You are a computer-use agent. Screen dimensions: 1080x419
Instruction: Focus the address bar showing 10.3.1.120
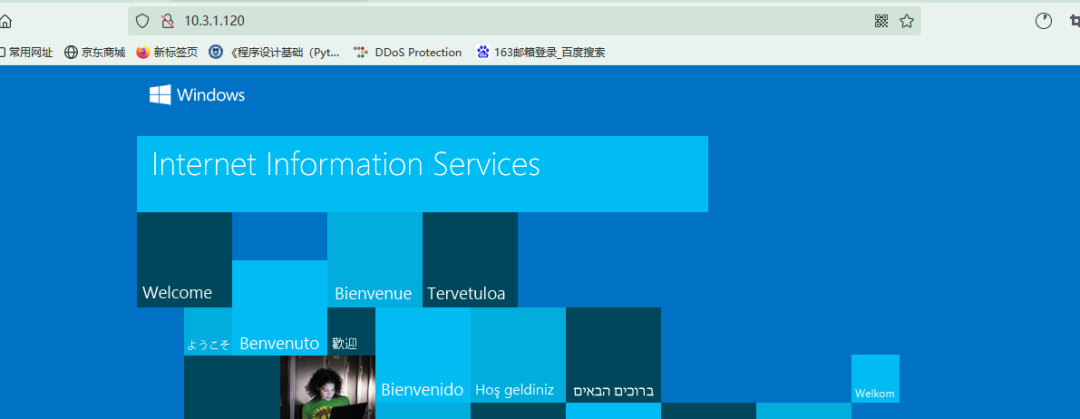(524, 21)
